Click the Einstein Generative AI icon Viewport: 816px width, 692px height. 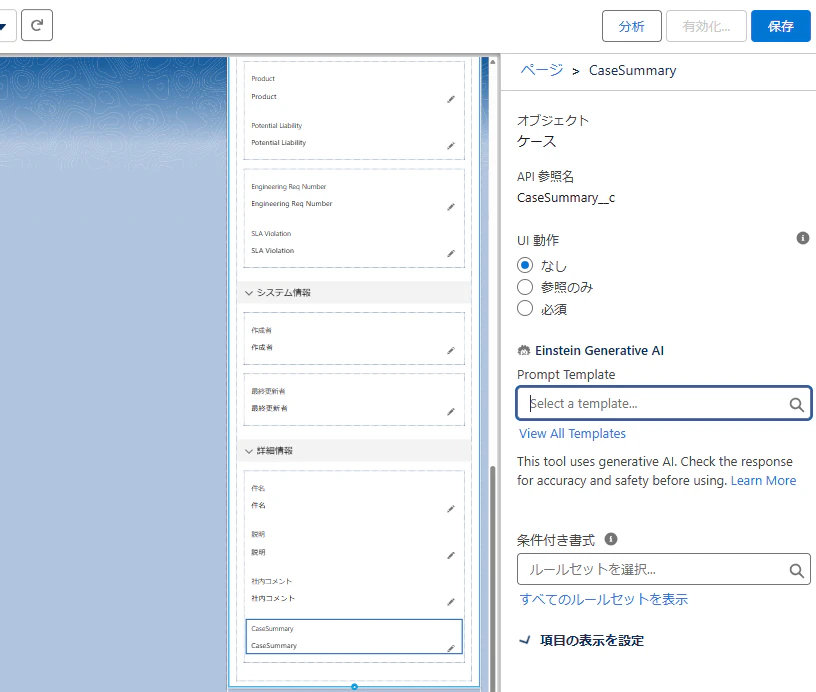524,351
